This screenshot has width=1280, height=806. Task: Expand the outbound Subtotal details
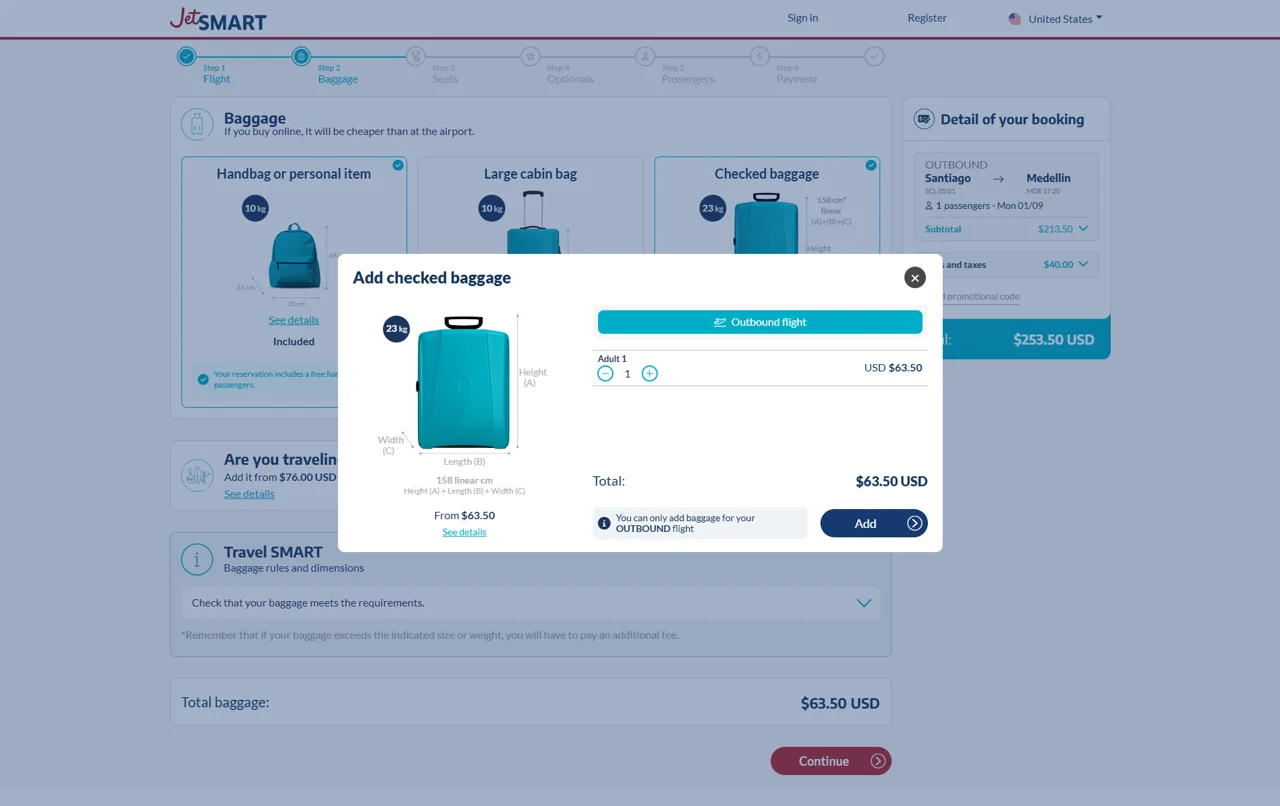coord(1083,229)
